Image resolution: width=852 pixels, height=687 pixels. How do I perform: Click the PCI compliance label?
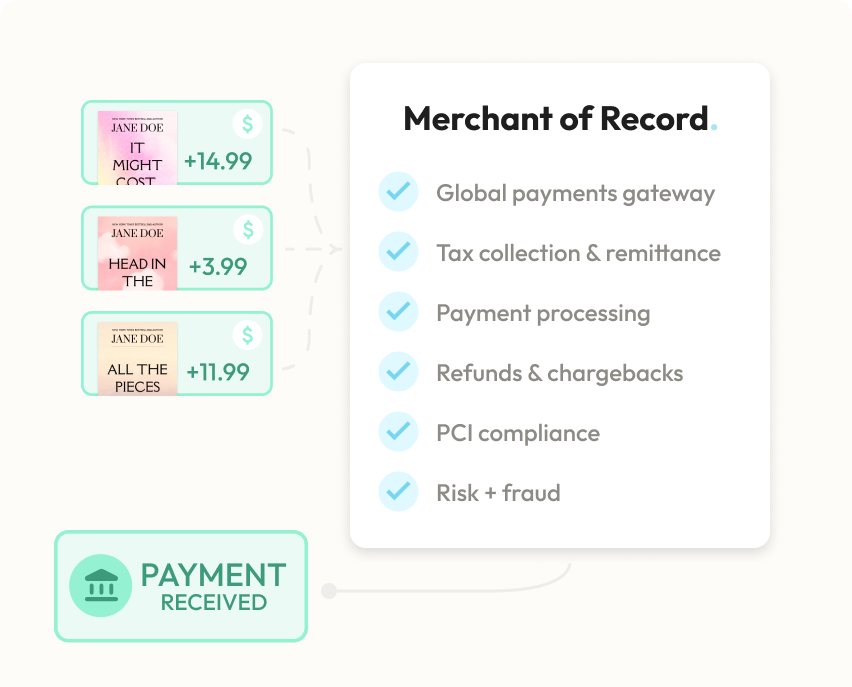(x=518, y=433)
